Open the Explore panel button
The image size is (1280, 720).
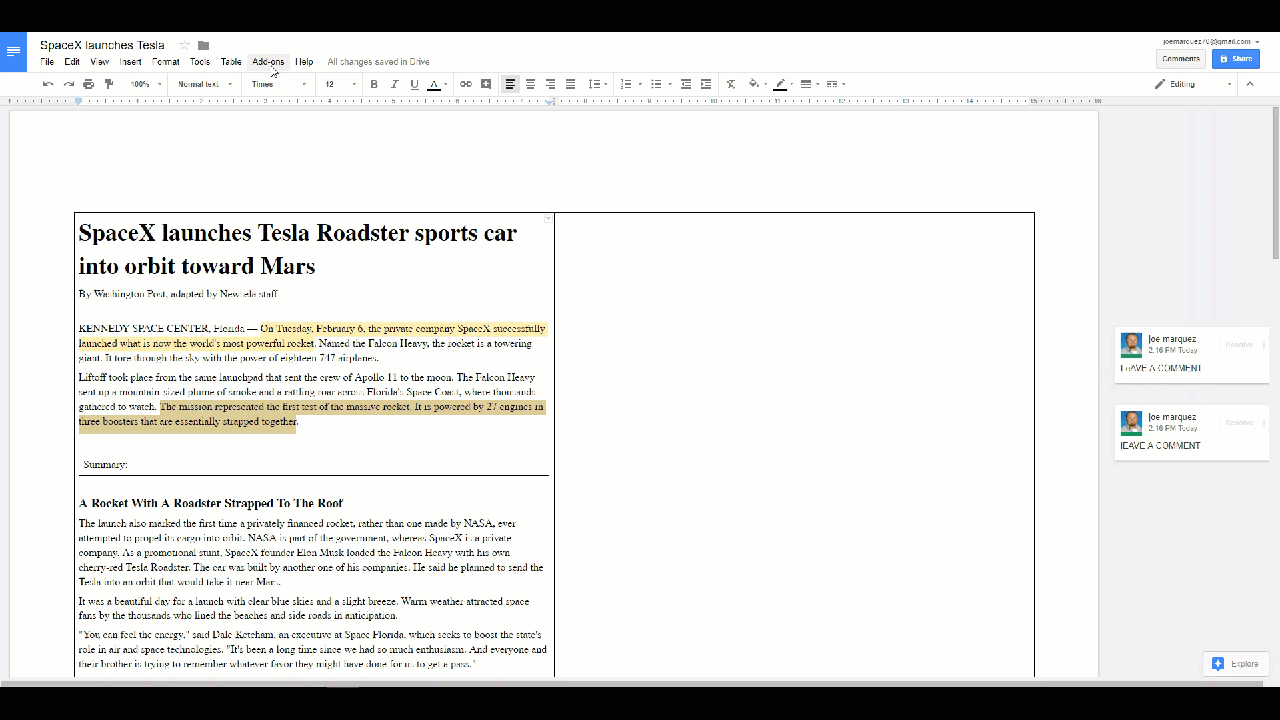click(x=1236, y=664)
